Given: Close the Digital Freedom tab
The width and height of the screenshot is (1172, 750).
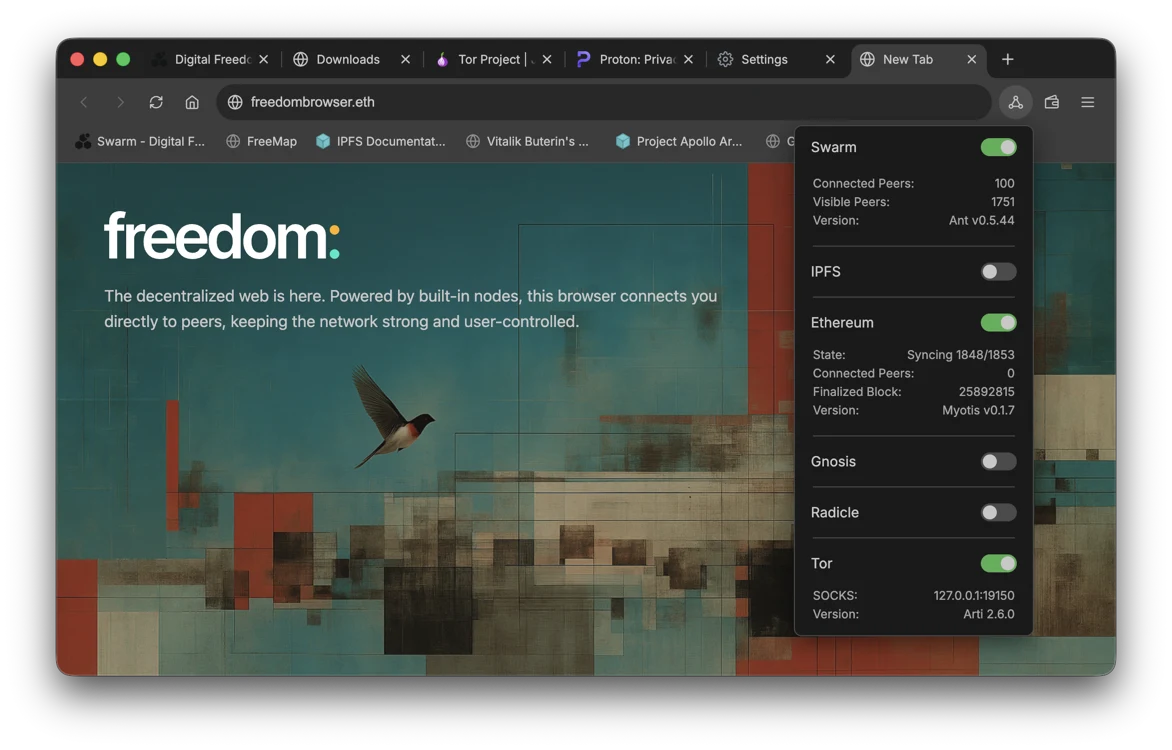Looking at the screenshot, I should [264, 59].
